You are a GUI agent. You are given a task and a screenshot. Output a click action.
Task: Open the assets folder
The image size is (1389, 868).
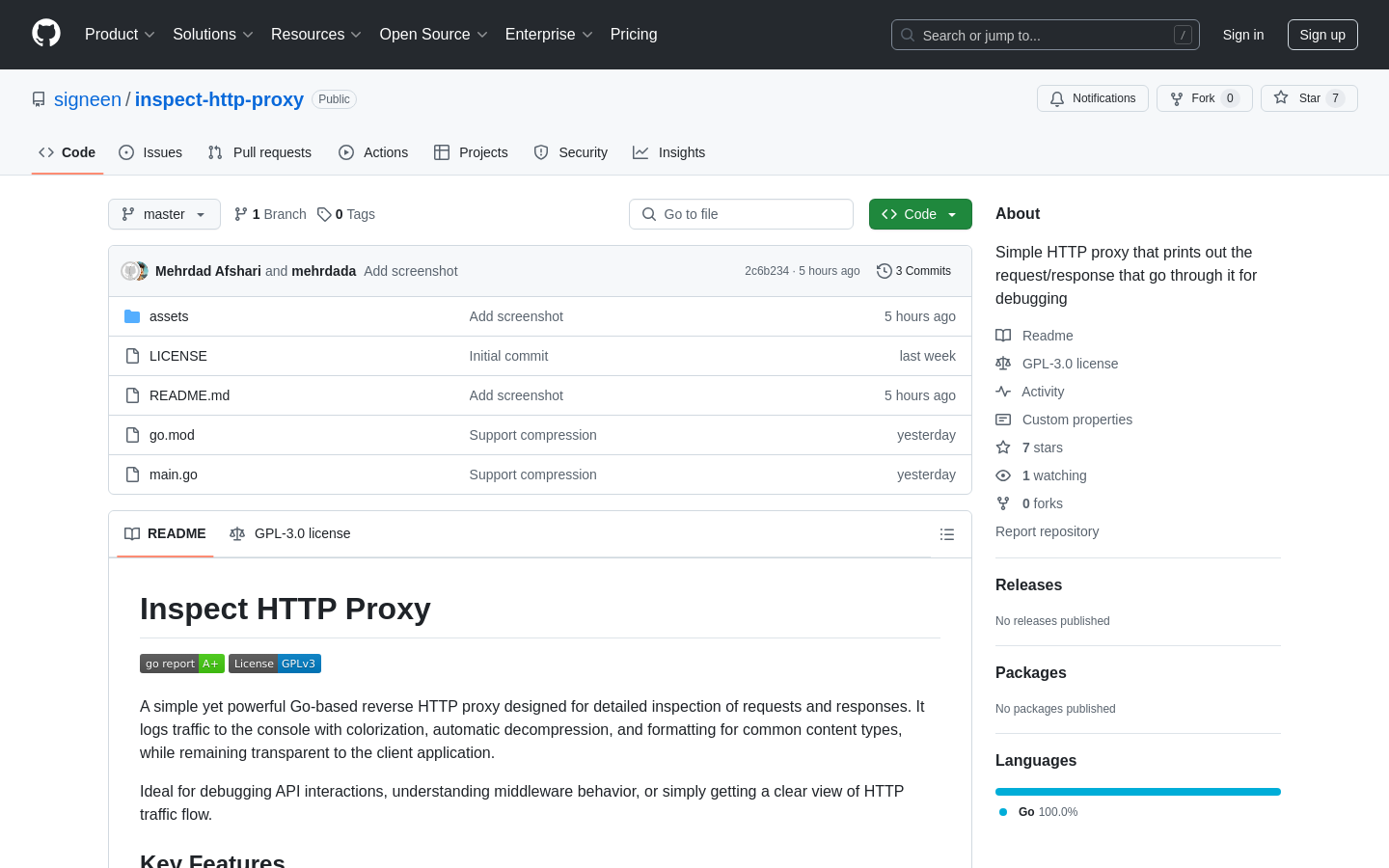pyautogui.click(x=169, y=316)
